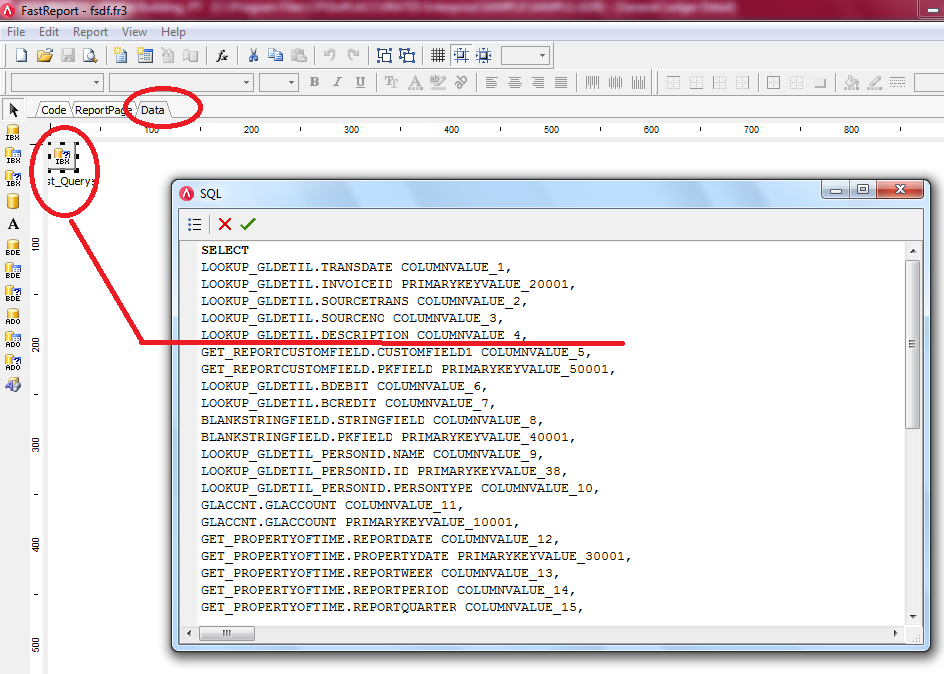Open the Report menu
Screen dimensions: 944x674
(90, 32)
